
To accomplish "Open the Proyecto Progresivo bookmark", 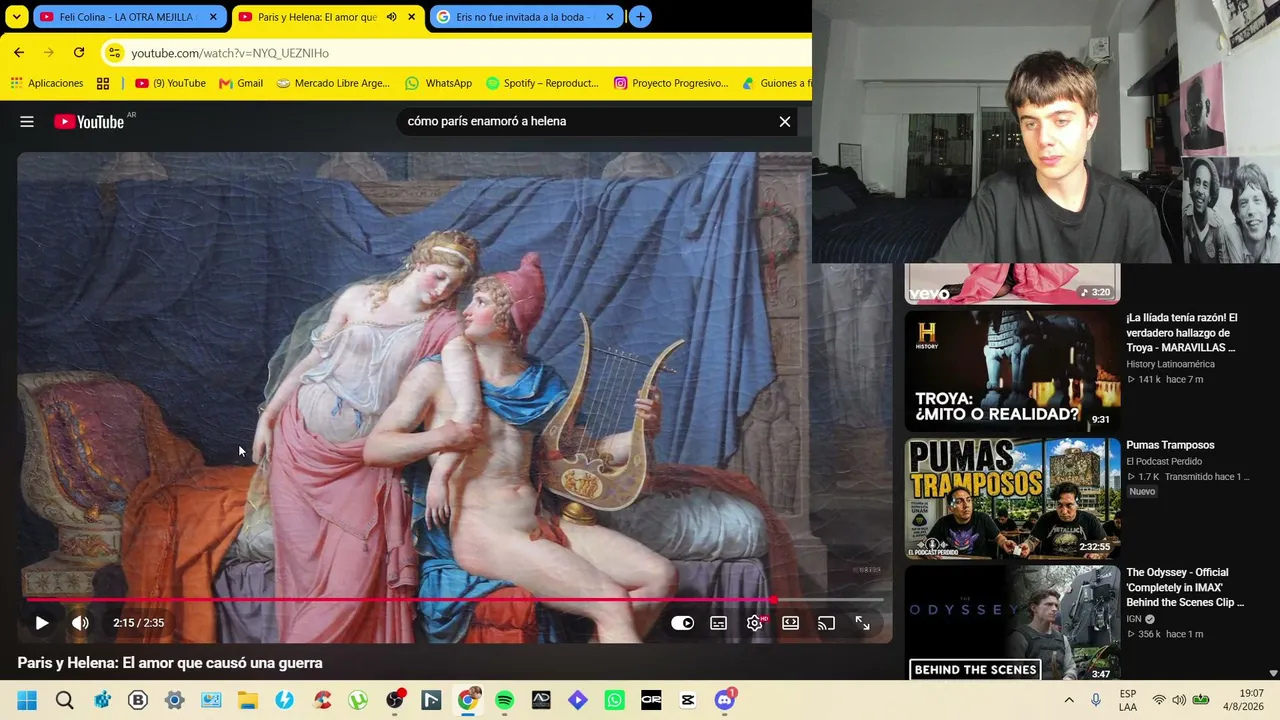I will coord(671,83).
